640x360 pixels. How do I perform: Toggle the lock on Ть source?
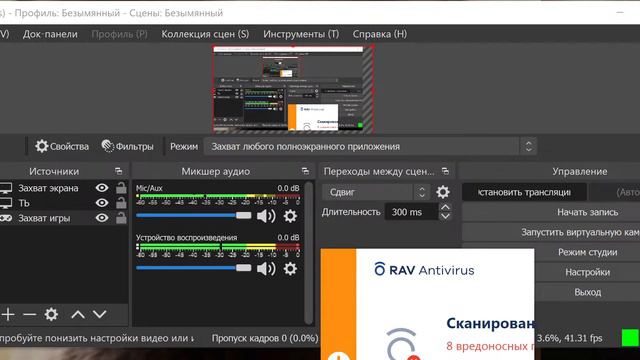[121, 203]
